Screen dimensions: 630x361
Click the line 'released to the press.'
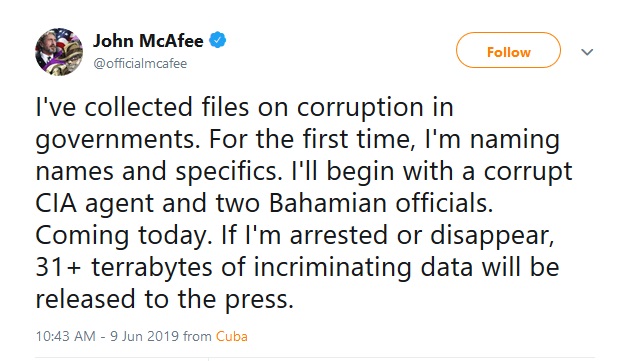pyautogui.click(x=165, y=300)
